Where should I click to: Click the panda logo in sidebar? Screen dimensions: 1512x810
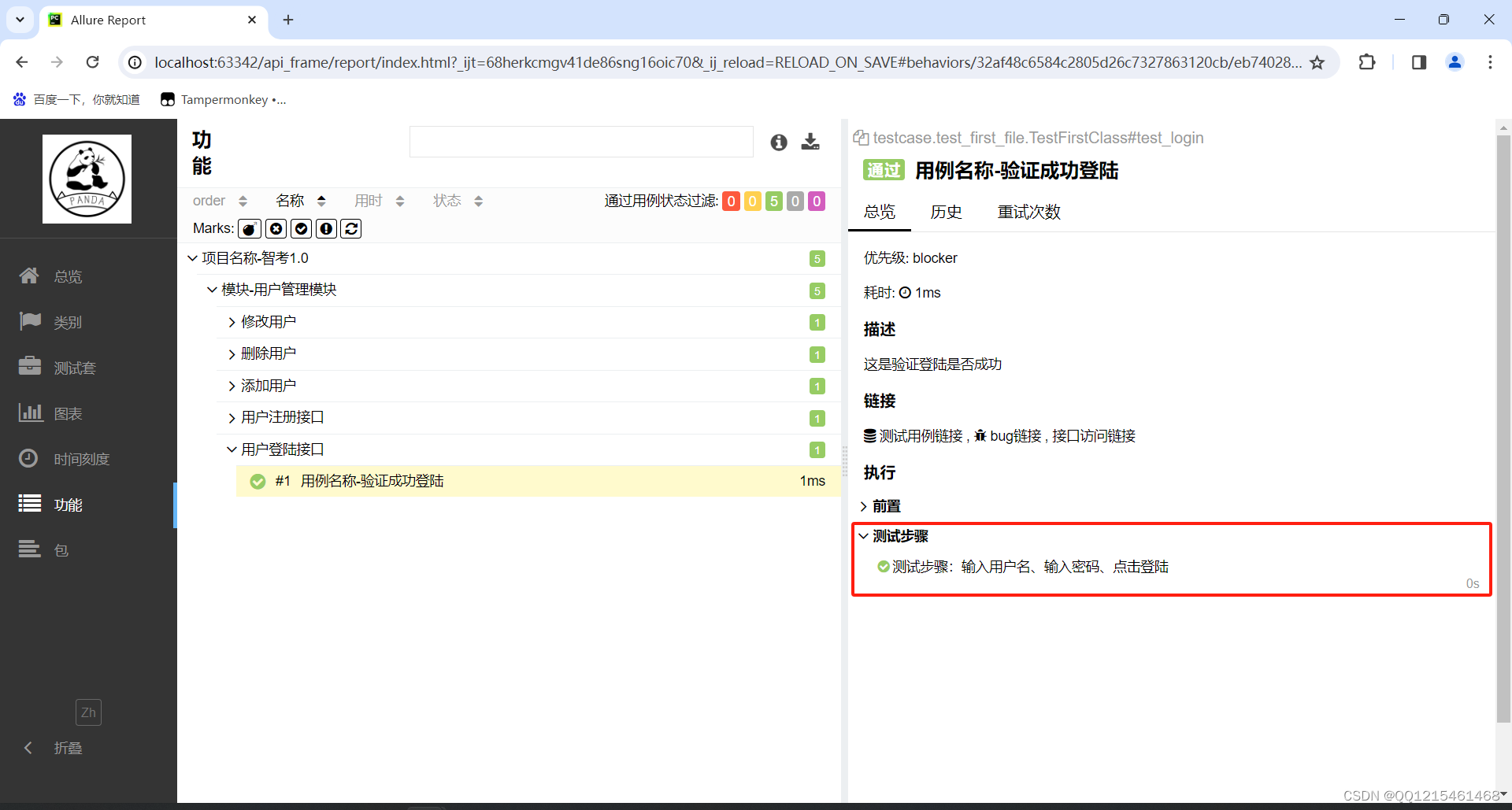point(87,179)
